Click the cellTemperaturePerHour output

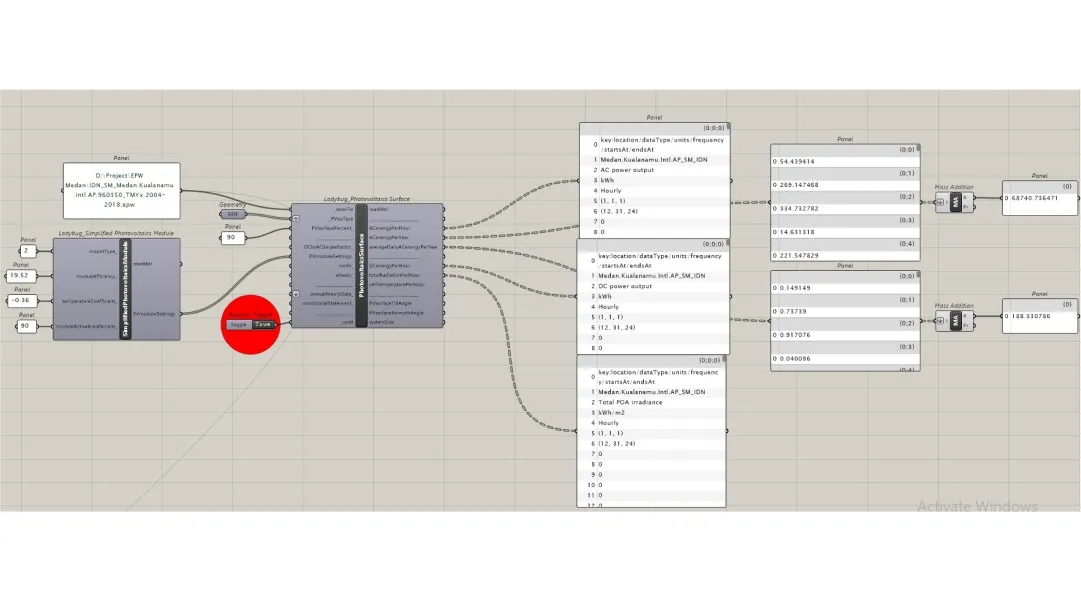tap(396, 284)
